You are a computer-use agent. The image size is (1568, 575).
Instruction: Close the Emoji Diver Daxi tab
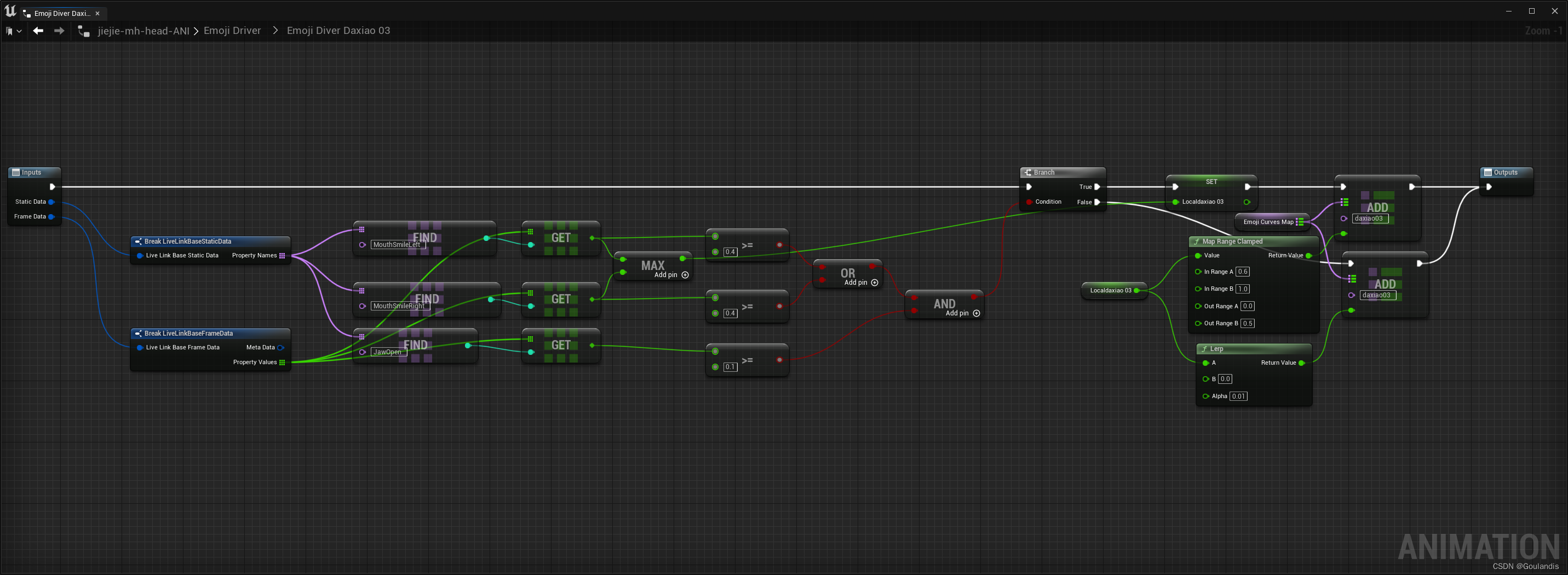97,13
